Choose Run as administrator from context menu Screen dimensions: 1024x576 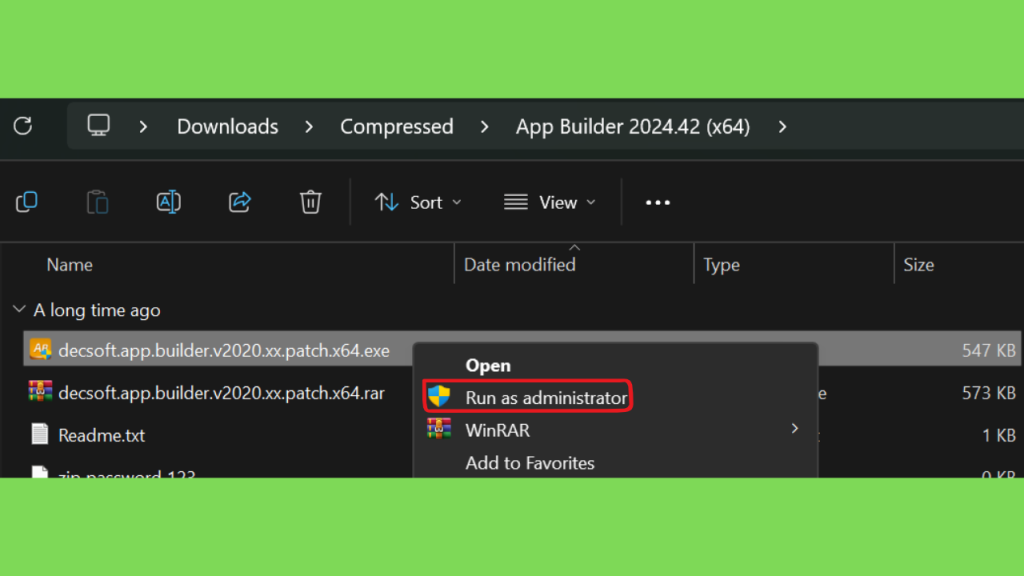click(546, 398)
